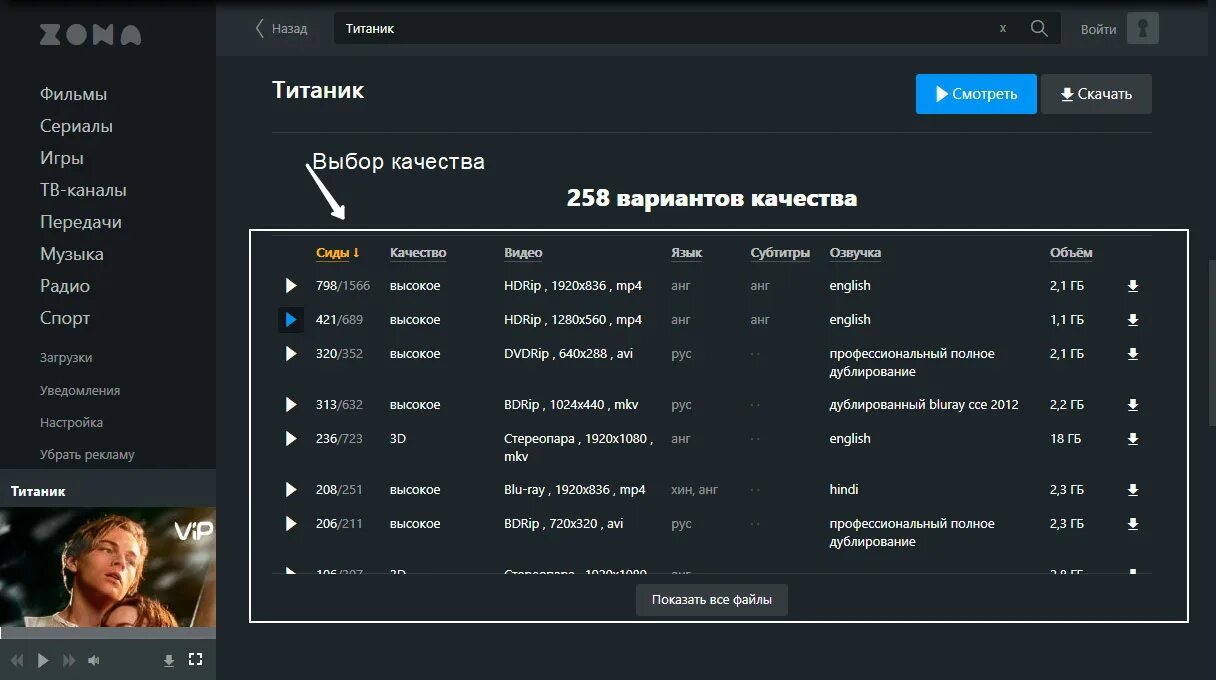Screen dimensions: 1216x680
Task: Open Уведомления in the sidebar
Action: pos(80,391)
